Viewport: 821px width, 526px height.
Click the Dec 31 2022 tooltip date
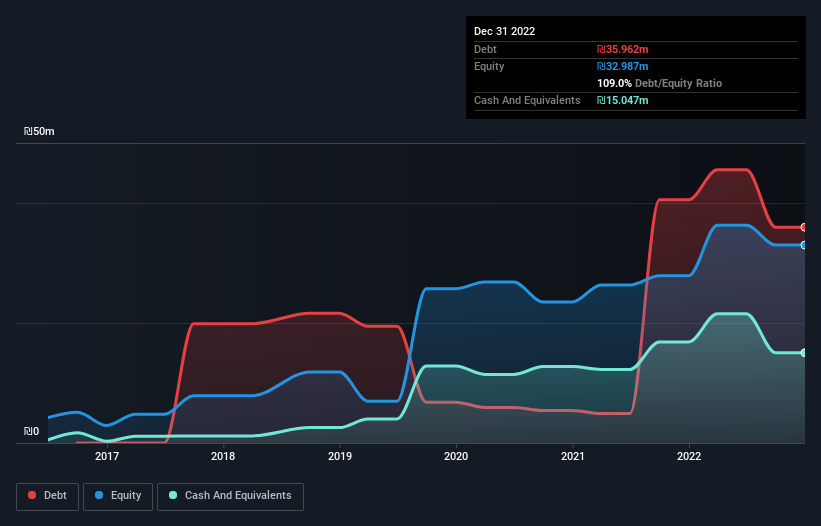click(504, 31)
